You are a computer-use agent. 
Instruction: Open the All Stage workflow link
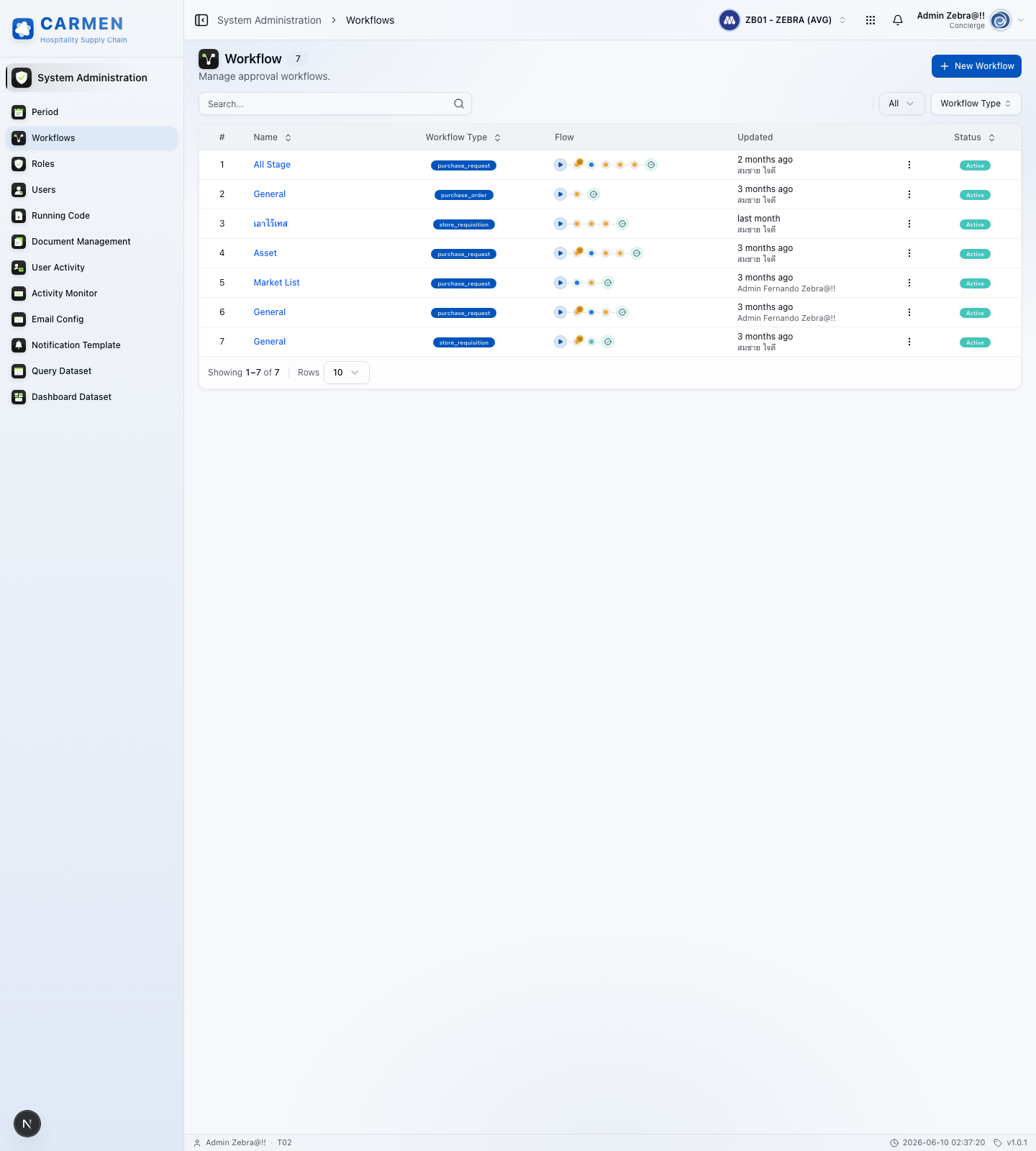[272, 165]
